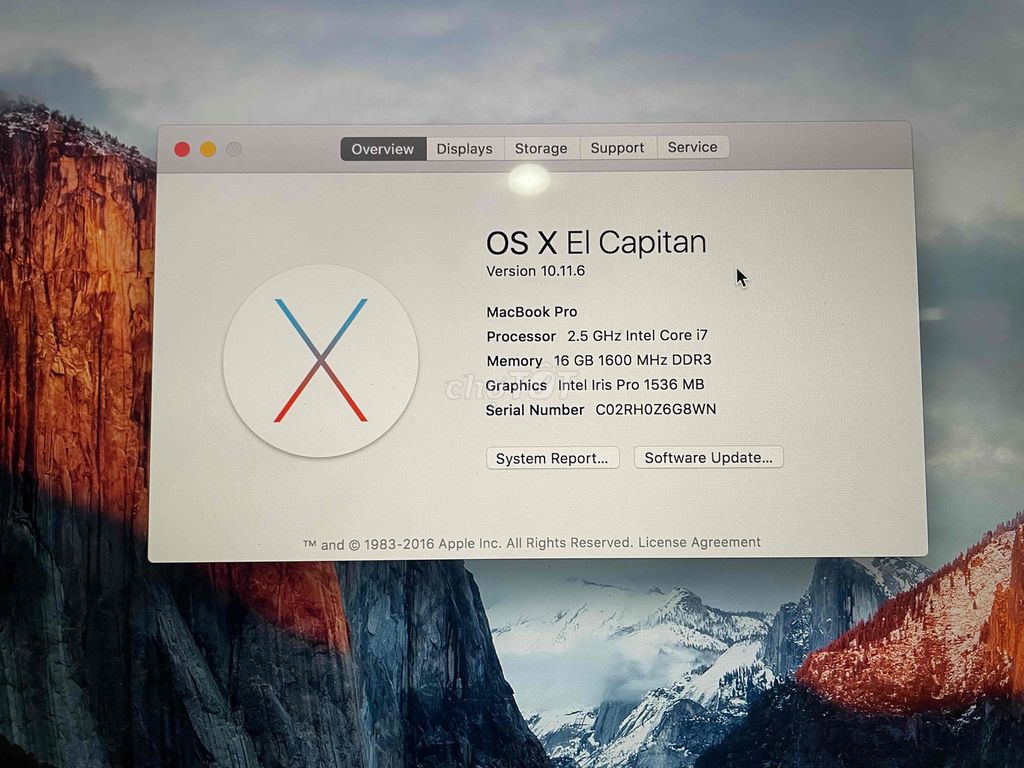Switch to the Displays tab

[x=463, y=148]
